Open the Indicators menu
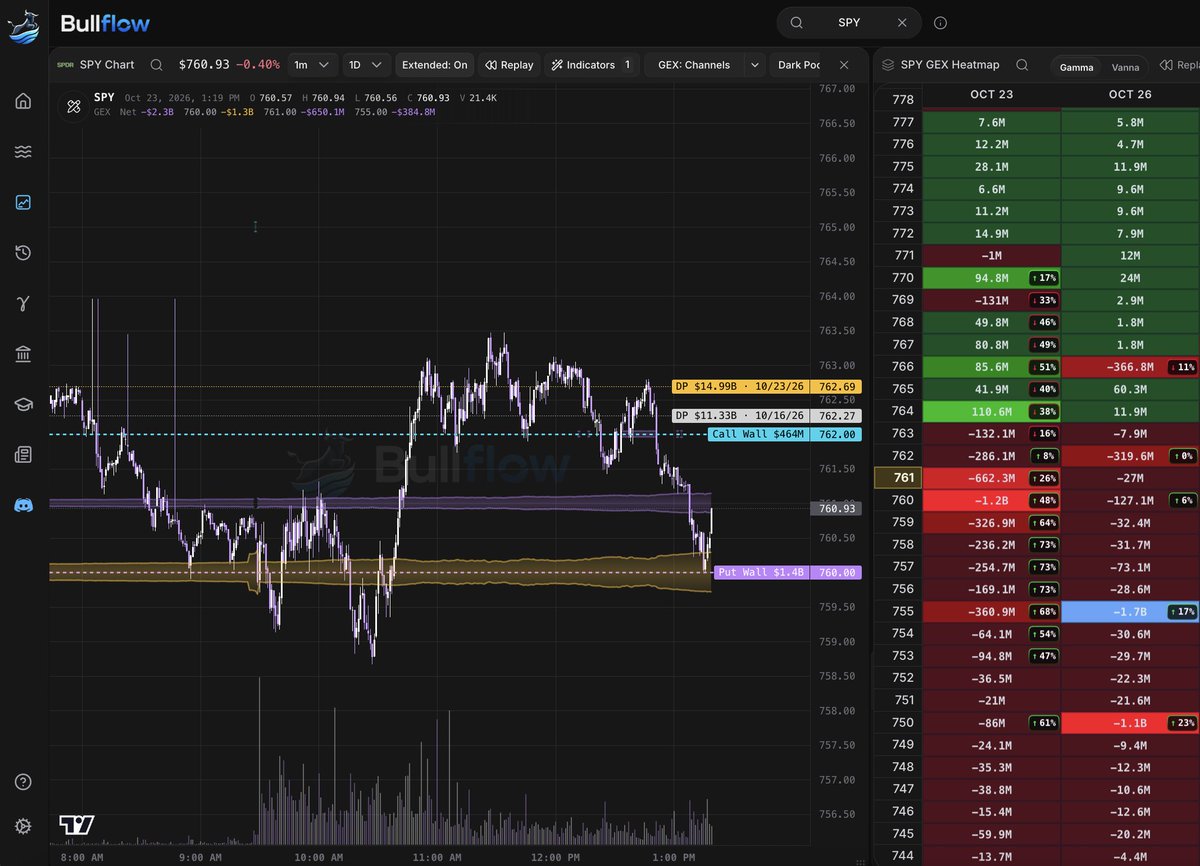 pos(592,65)
